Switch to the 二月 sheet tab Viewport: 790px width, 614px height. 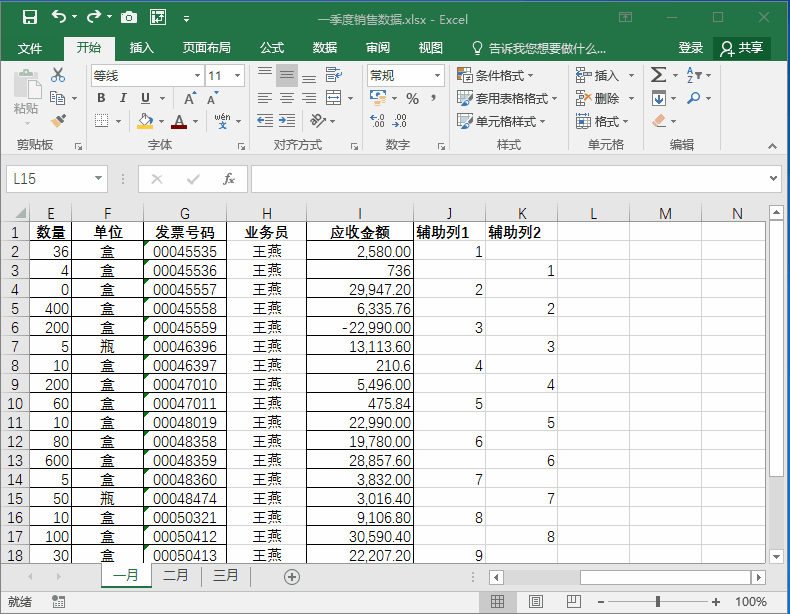tap(175, 575)
